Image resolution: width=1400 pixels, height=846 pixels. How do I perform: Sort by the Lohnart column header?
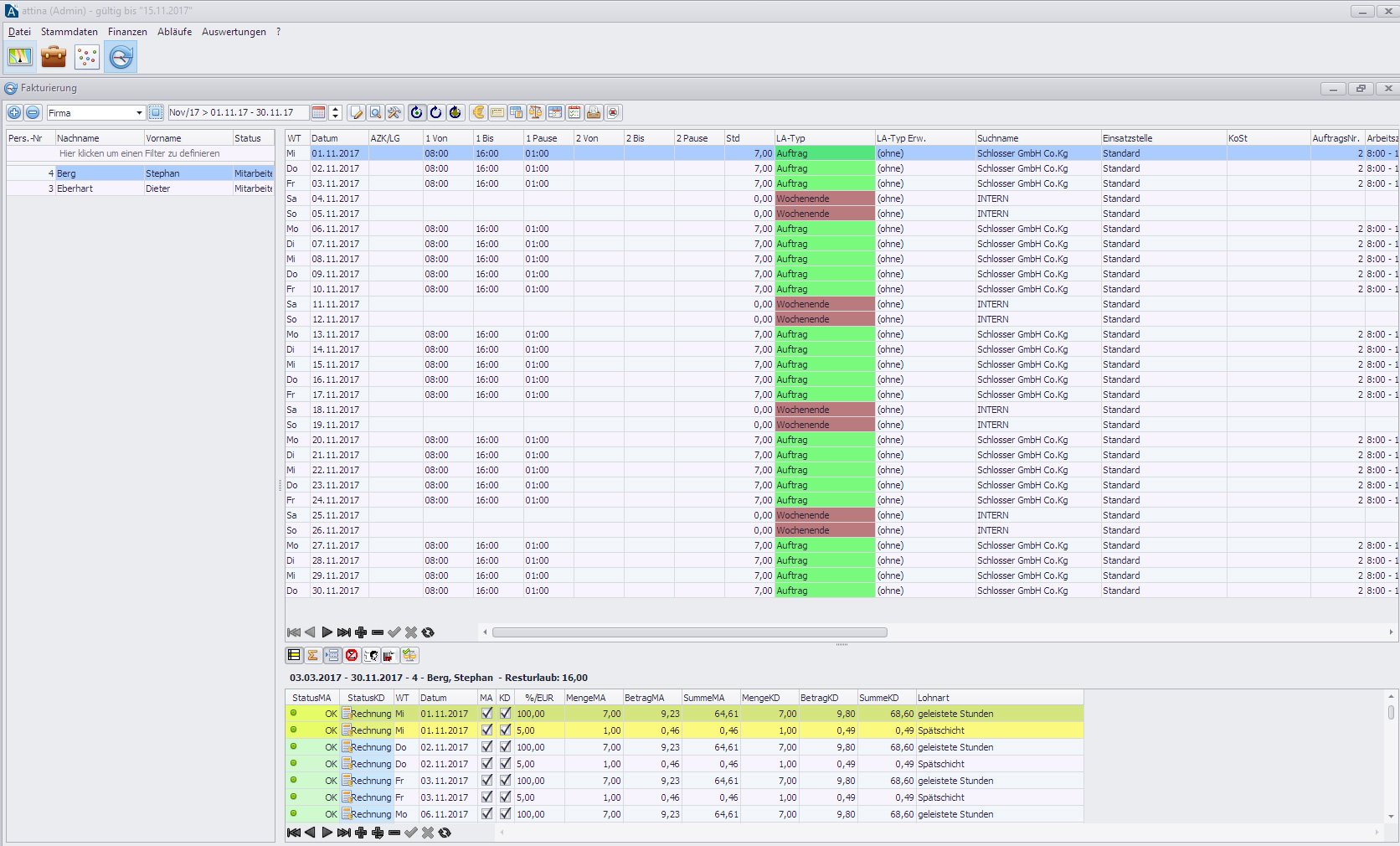[x=999, y=698]
